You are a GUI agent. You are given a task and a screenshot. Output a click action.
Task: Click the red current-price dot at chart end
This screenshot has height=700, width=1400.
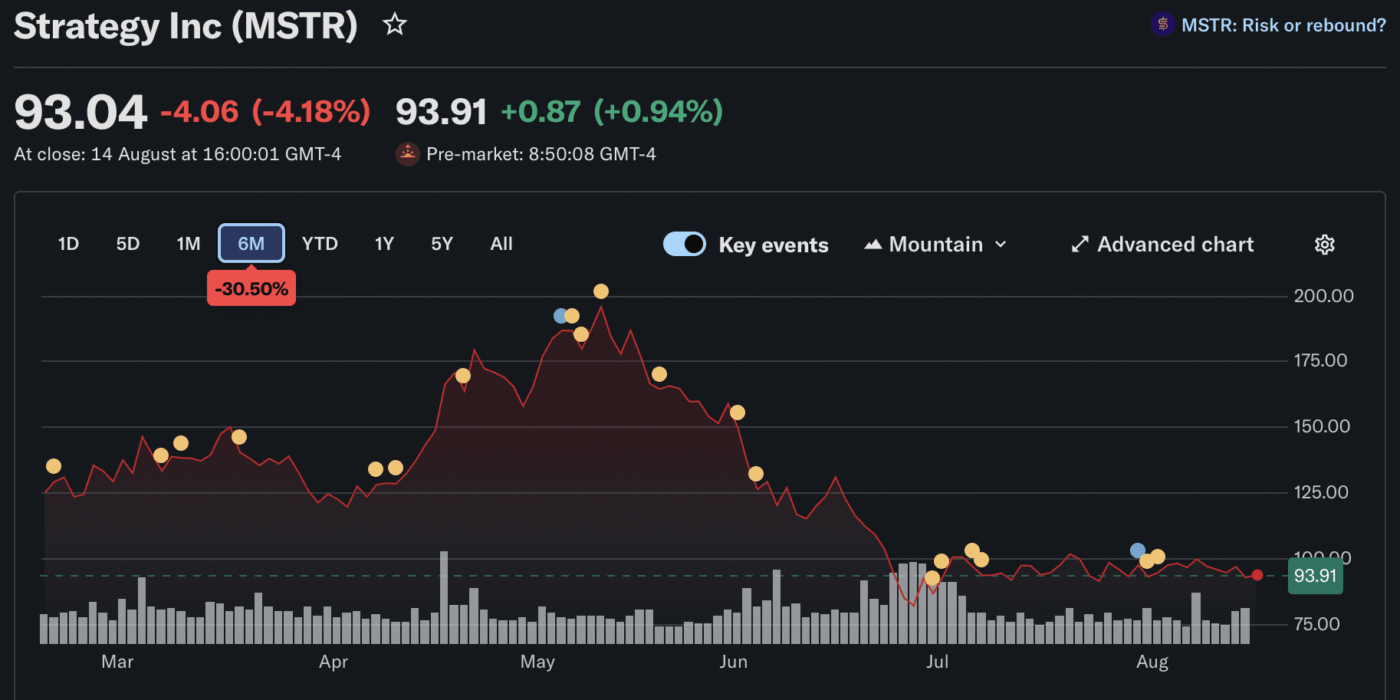(1257, 575)
